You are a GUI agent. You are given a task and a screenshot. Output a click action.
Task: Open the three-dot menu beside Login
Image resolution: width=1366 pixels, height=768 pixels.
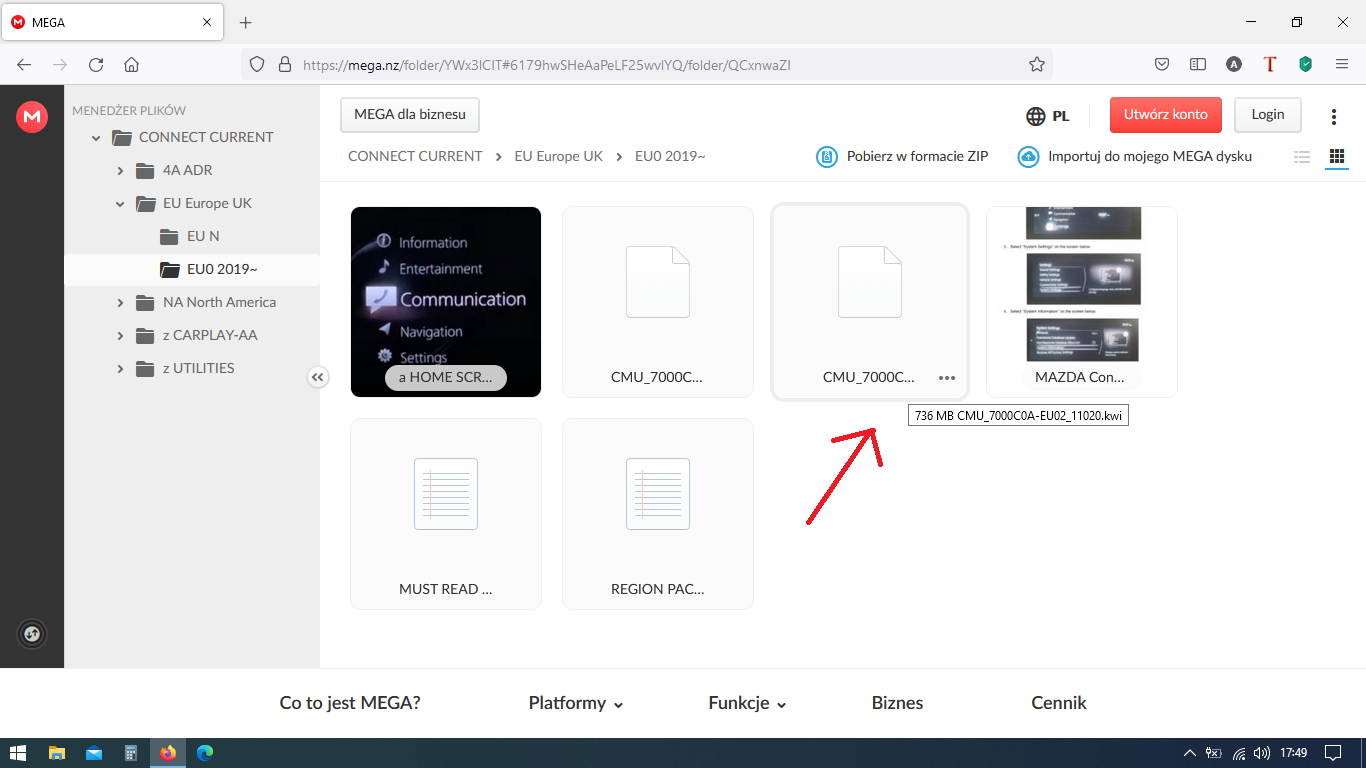click(1333, 116)
